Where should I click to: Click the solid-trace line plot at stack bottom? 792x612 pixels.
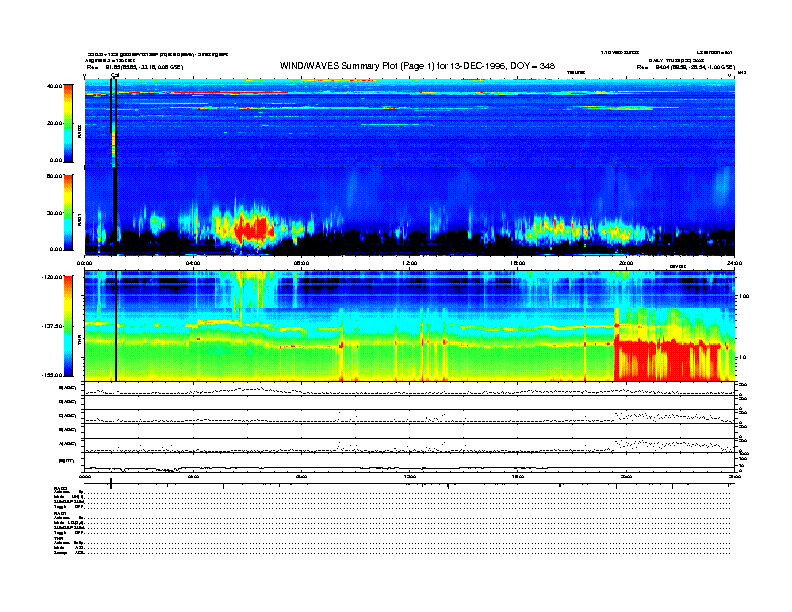[409, 462]
